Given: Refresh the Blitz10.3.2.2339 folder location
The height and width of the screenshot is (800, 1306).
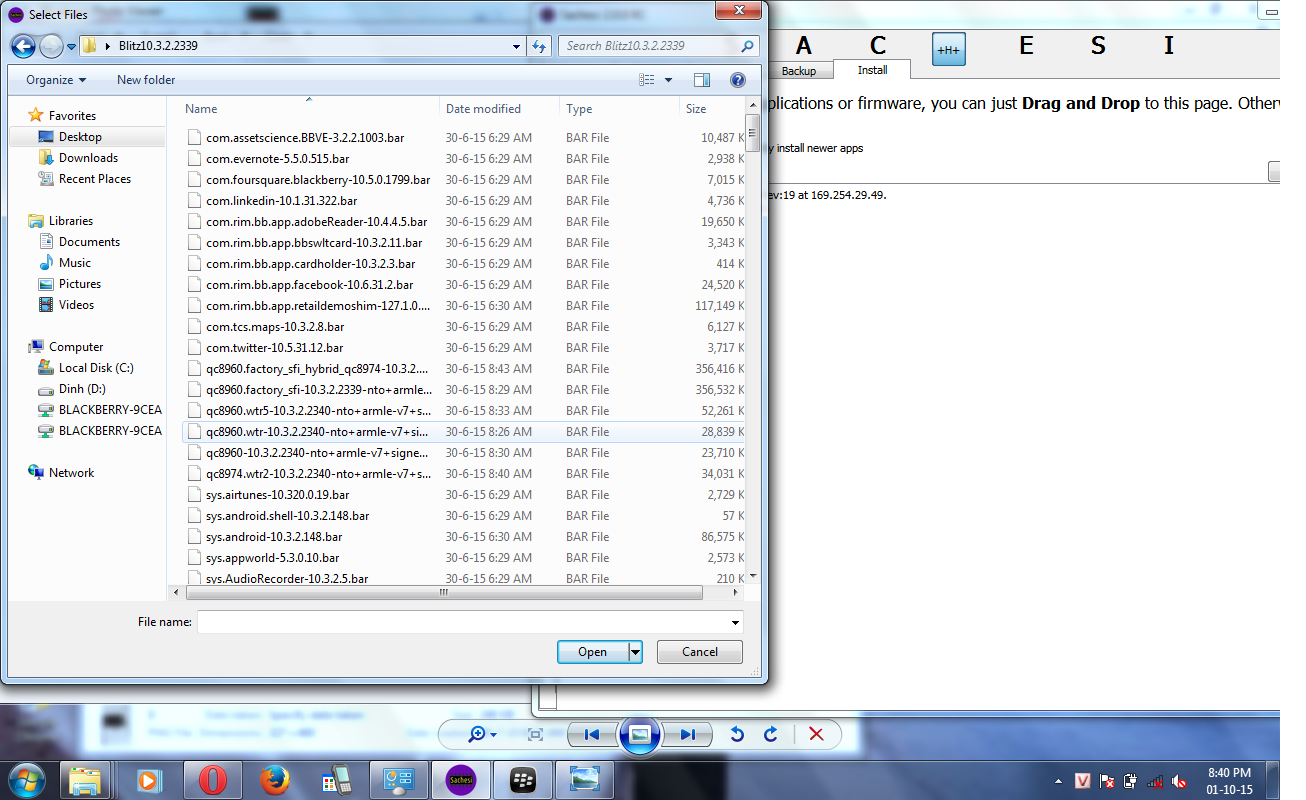Looking at the screenshot, I should pyautogui.click(x=540, y=46).
